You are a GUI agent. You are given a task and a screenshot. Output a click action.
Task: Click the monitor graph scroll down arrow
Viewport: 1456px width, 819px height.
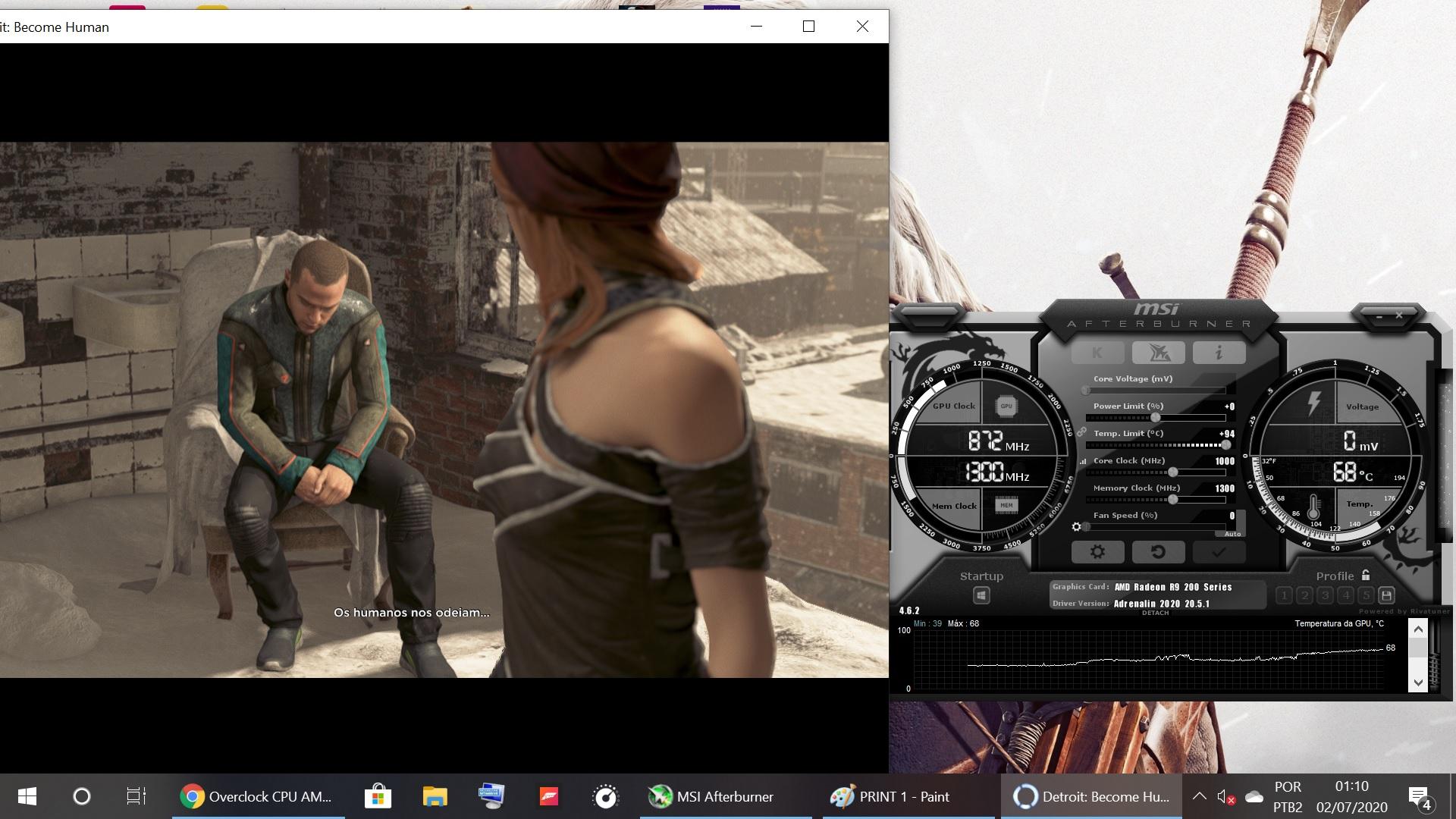pyautogui.click(x=1417, y=682)
